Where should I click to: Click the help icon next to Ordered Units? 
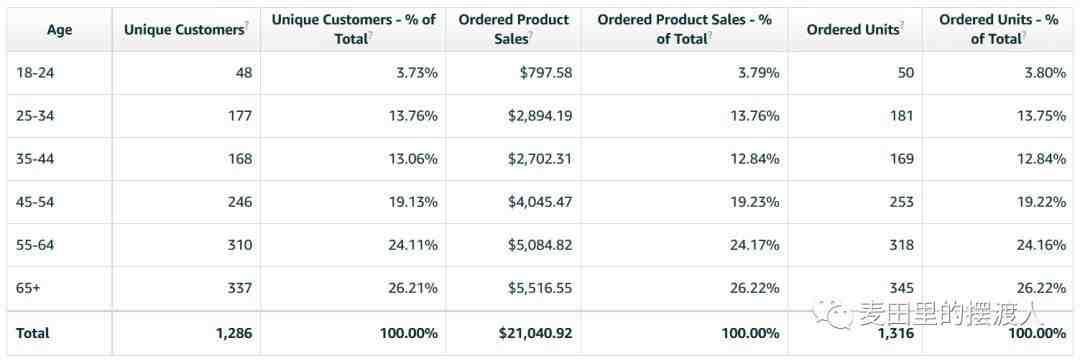902,25
